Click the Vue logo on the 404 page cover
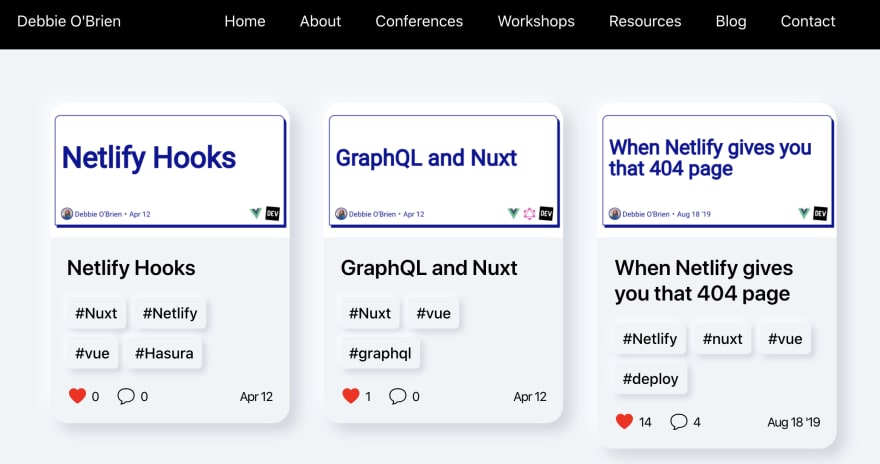 [804, 213]
